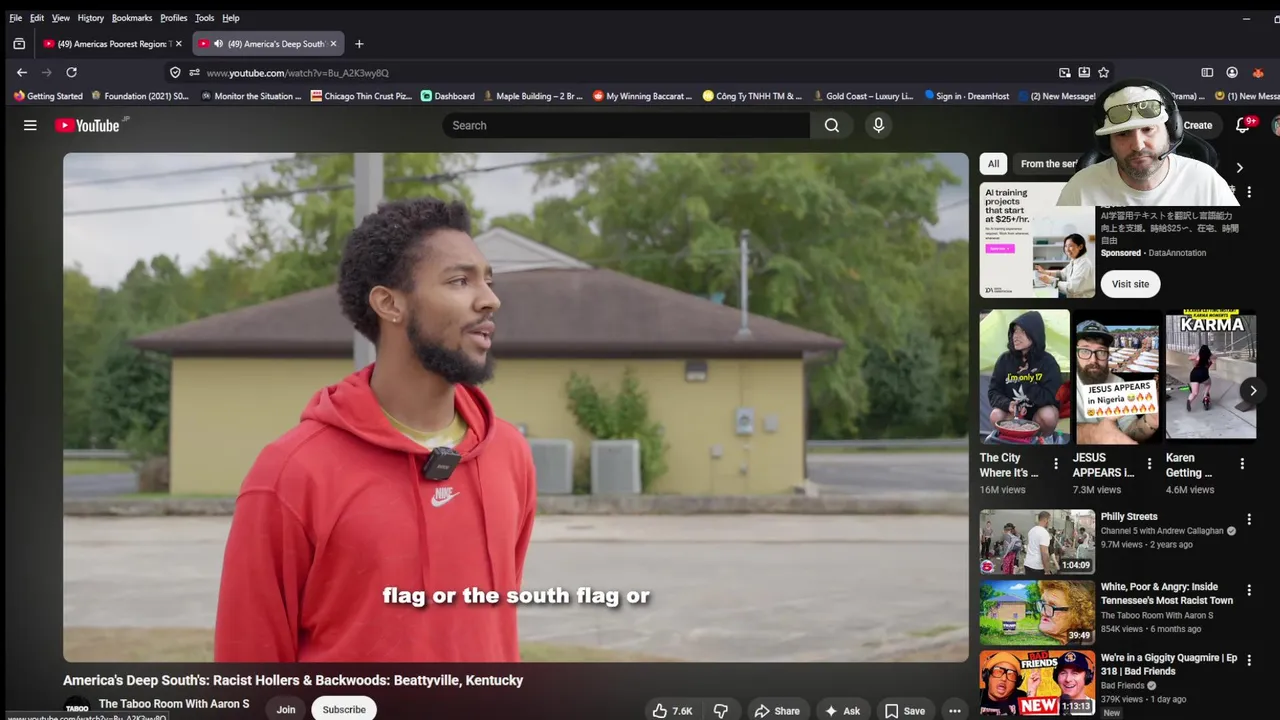Open Karen Getting KARMA short
Screen dimensions: 1280x720
(1210, 376)
